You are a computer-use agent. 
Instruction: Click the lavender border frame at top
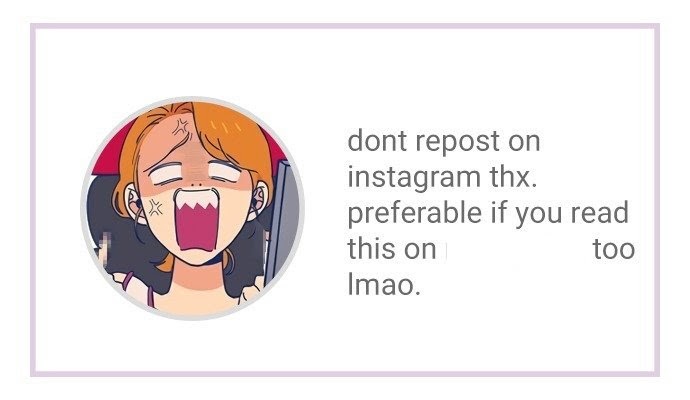point(345,26)
